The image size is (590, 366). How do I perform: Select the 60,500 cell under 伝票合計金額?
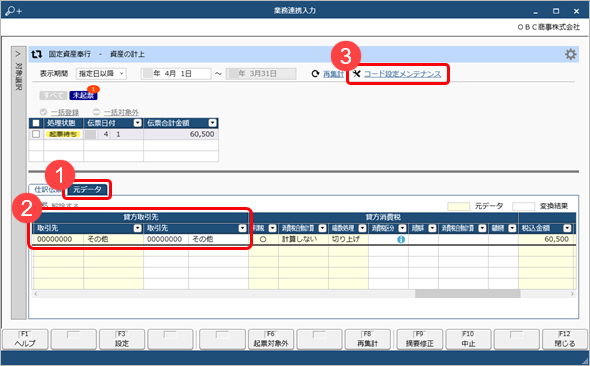tap(181, 134)
